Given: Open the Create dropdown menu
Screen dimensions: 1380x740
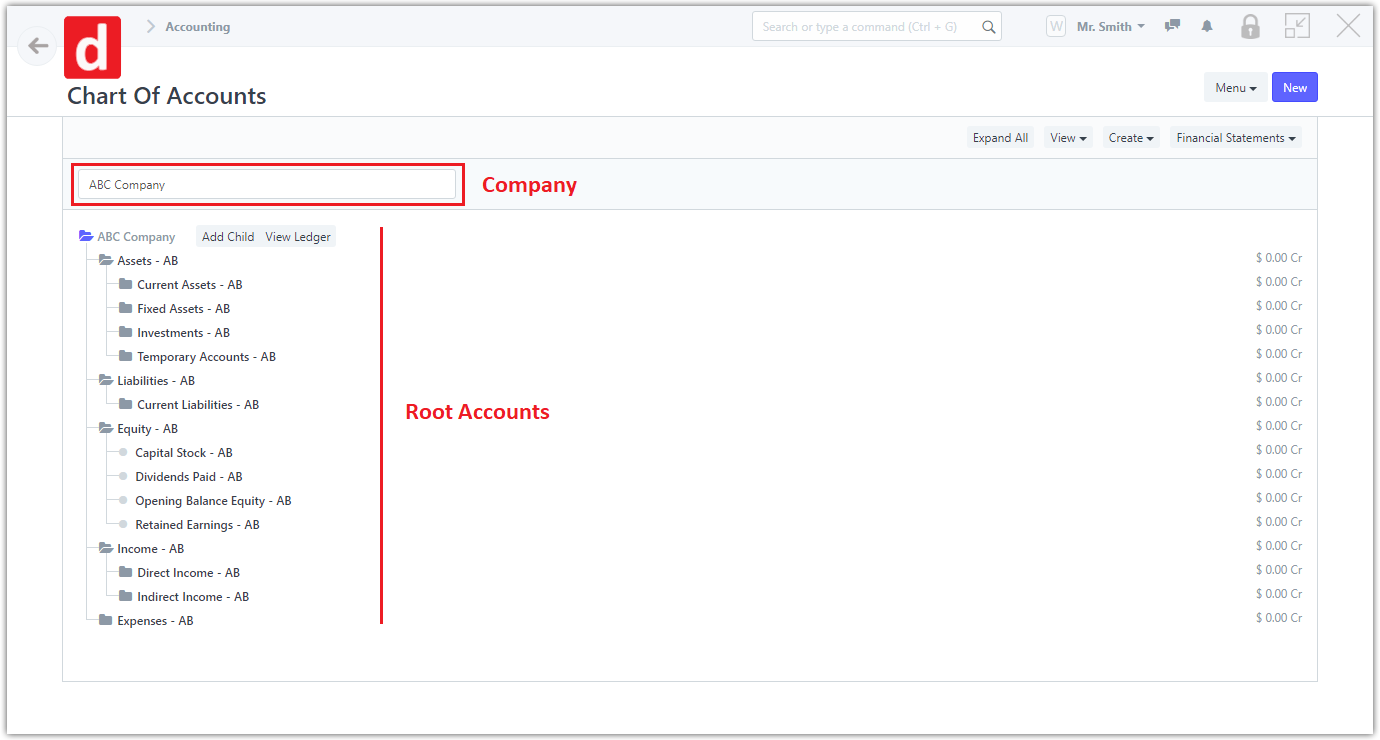Looking at the screenshot, I should (x=1131, y=138).
